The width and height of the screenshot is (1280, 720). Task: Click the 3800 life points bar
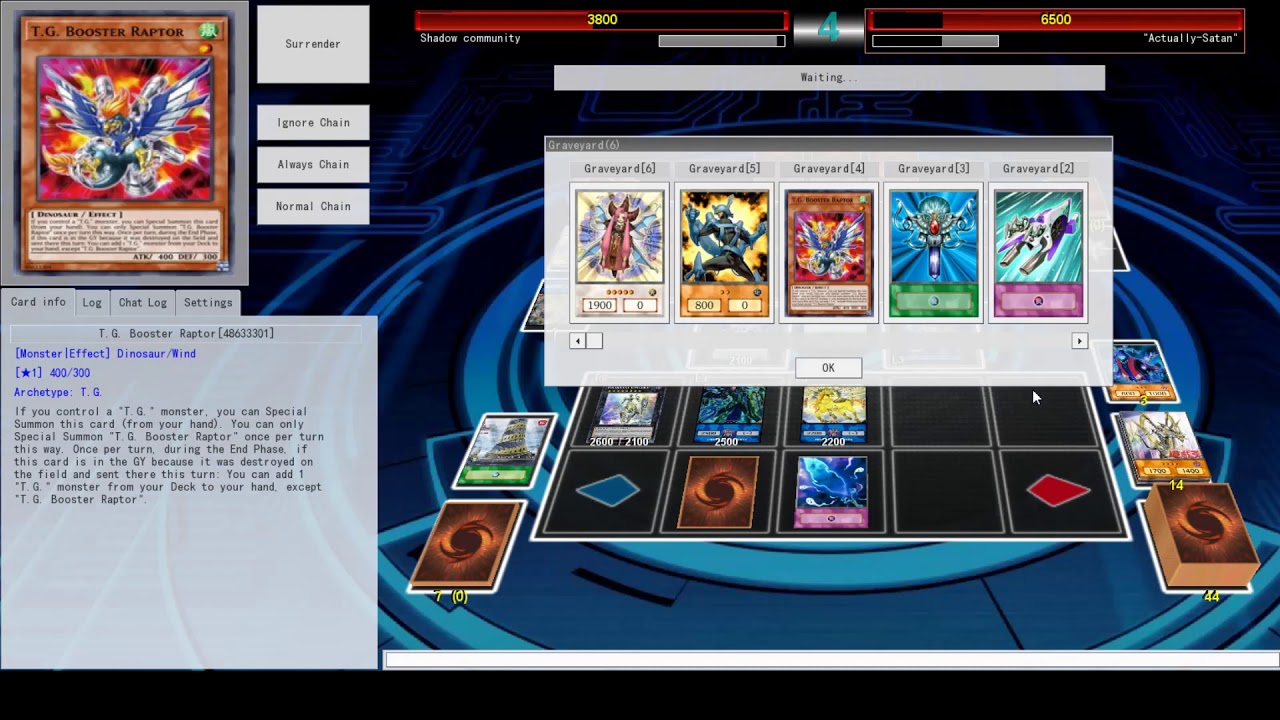pyautogui.click(x=602, y=20)
